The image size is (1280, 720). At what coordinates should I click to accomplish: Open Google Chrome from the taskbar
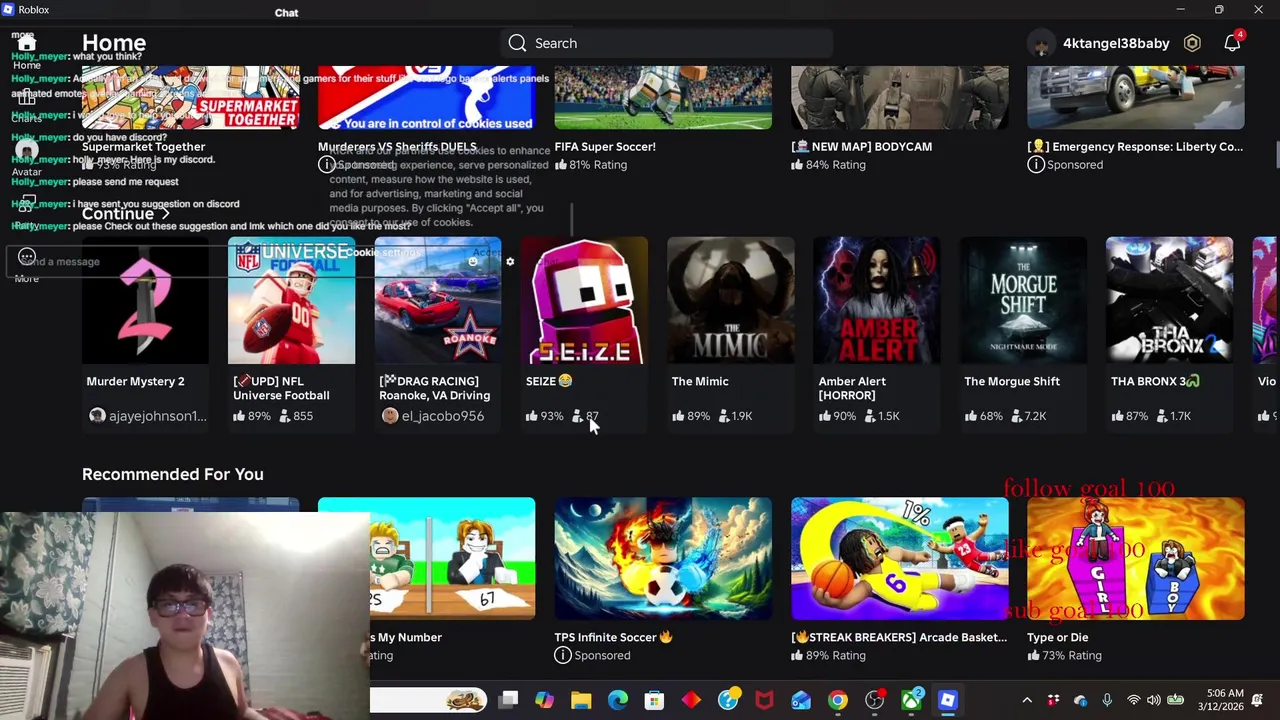tap(837, 700)
